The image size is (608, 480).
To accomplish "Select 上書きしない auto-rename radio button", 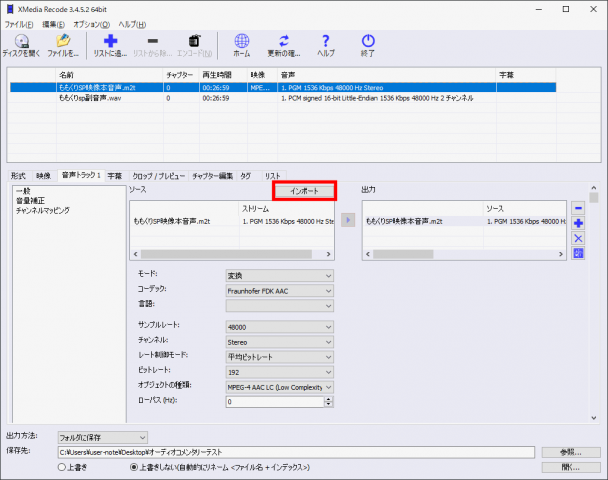I will click(134, 467).
